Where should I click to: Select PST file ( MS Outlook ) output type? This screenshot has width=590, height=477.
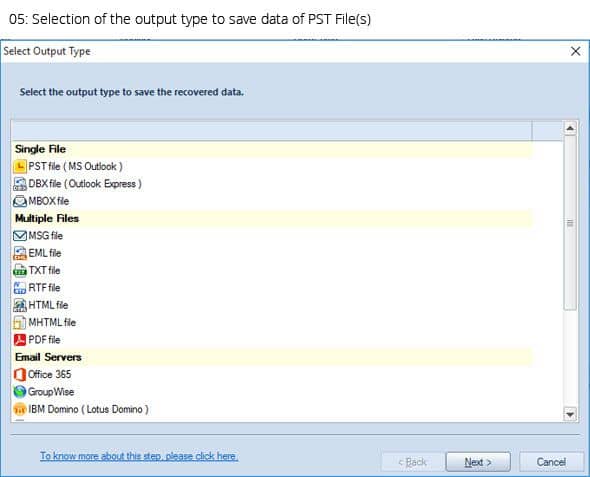(x=75, y=166)
